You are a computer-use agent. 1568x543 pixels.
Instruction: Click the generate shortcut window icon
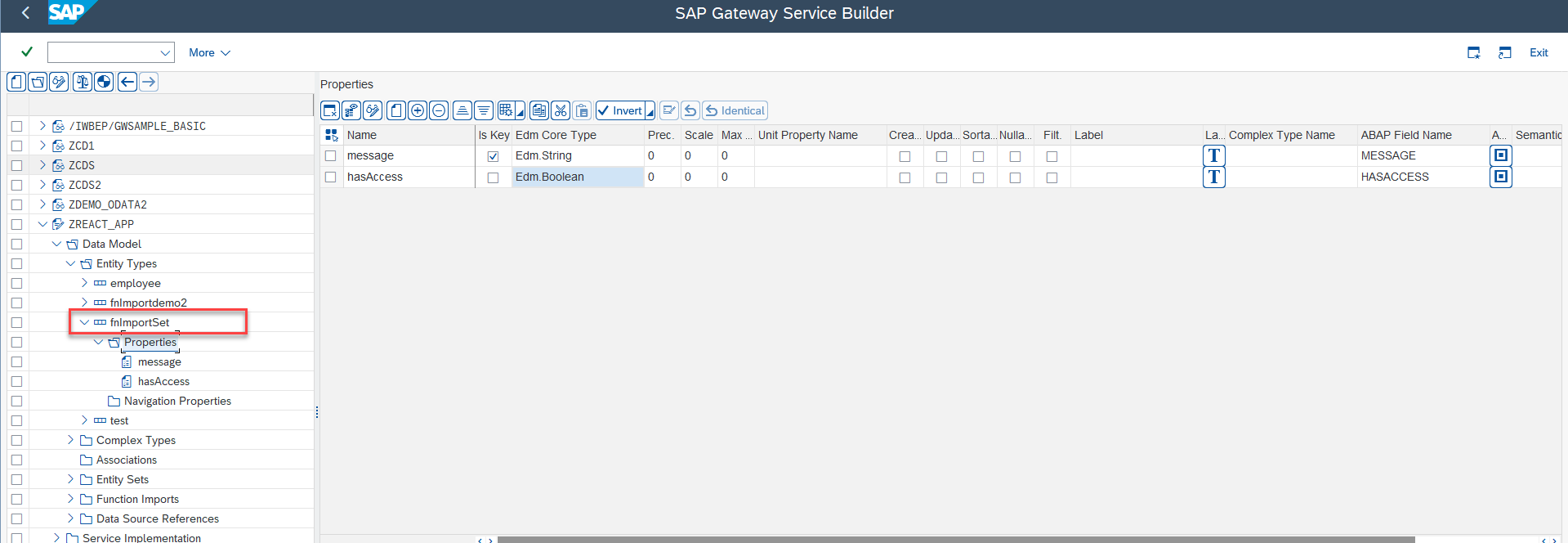1505,52
